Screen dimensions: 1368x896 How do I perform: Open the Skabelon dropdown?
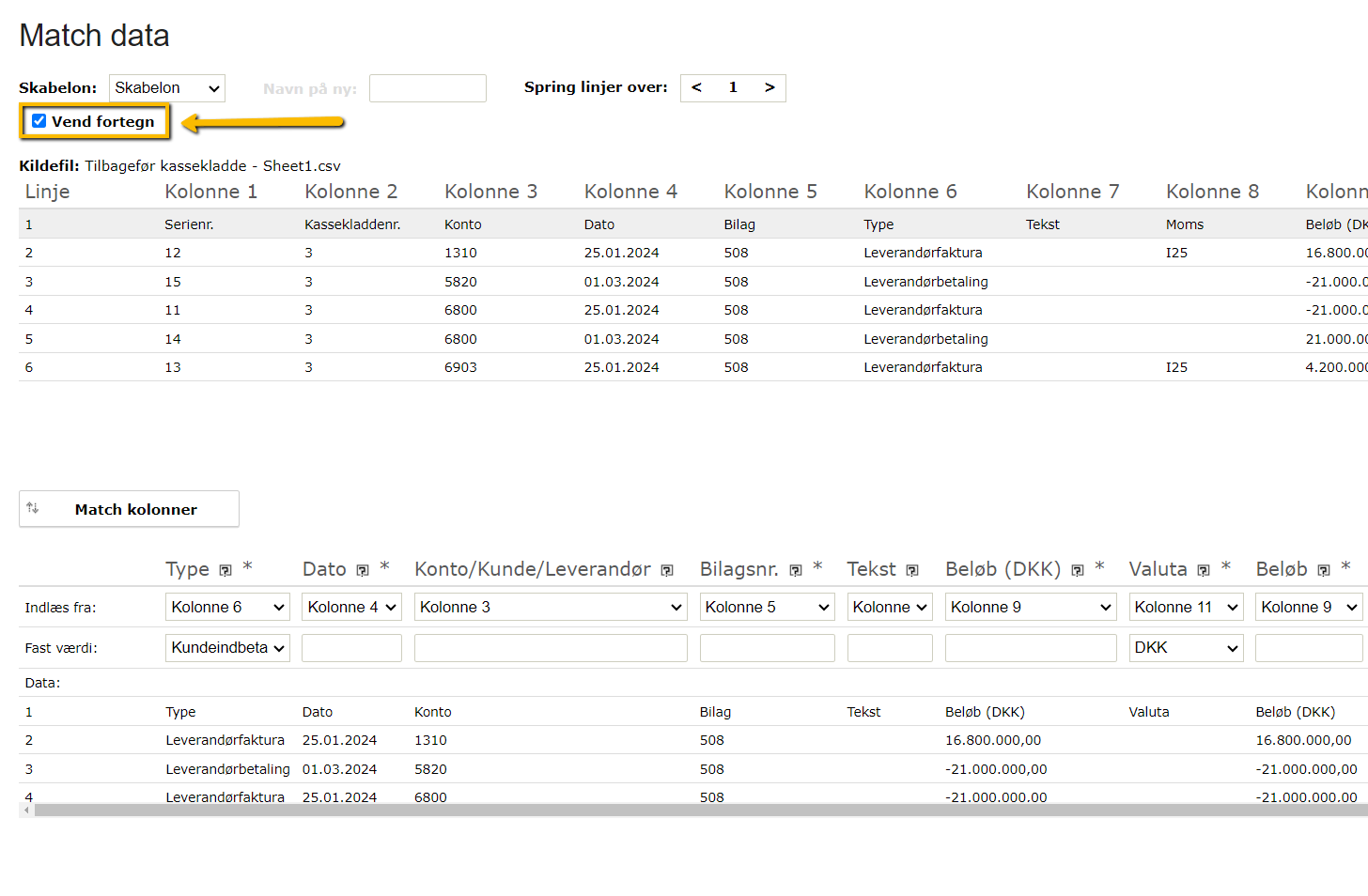tap(167, 88)
